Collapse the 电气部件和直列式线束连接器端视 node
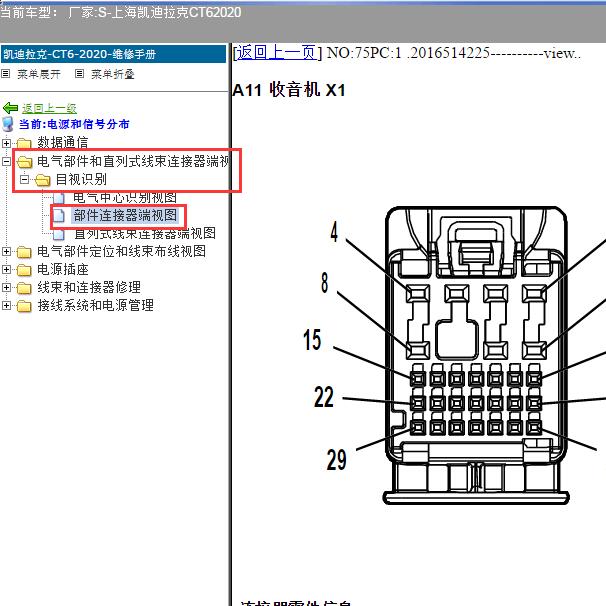Image resolution: width=606 pixels, height=606 pixels. pos(6,161)
